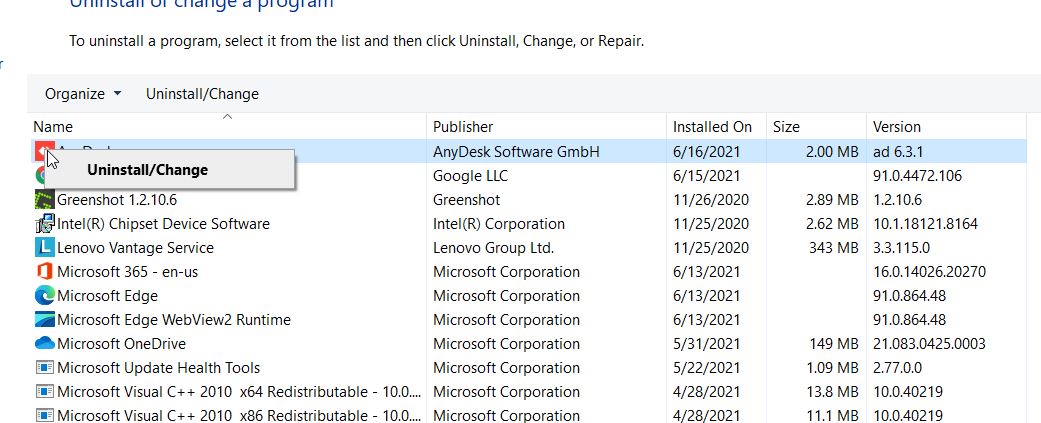Click the 6/16/2021 install date
Screen dimensions: 1041x423
[x=706, y=152]
